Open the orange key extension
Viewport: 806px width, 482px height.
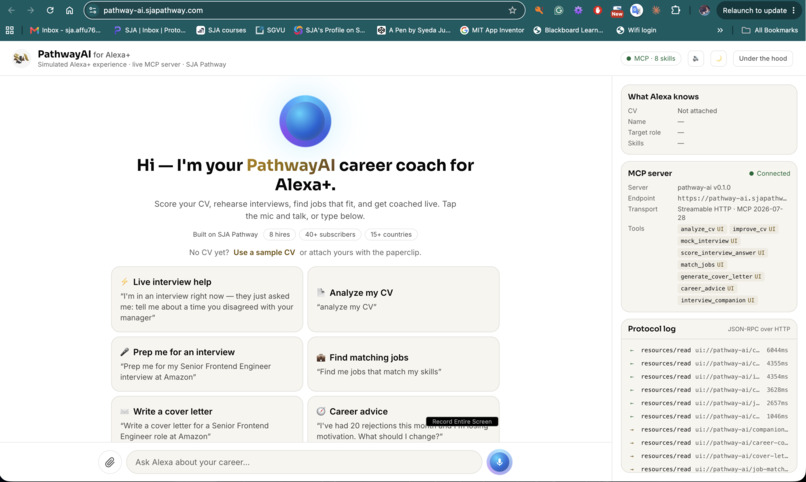pos(539,10)
